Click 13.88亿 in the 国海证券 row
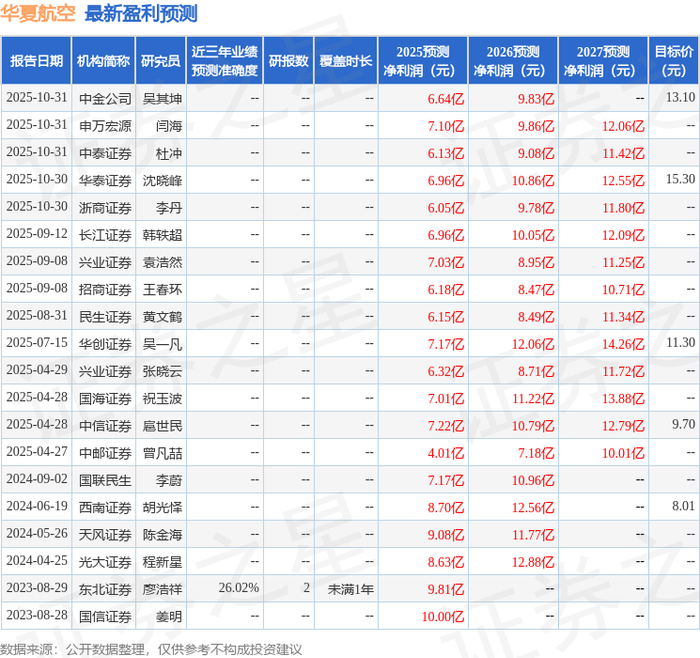The width and height of the screenshot is (700, 658). tap(623, 399)
